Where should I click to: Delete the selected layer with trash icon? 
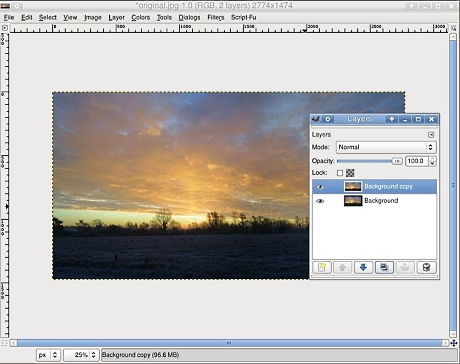426,267
